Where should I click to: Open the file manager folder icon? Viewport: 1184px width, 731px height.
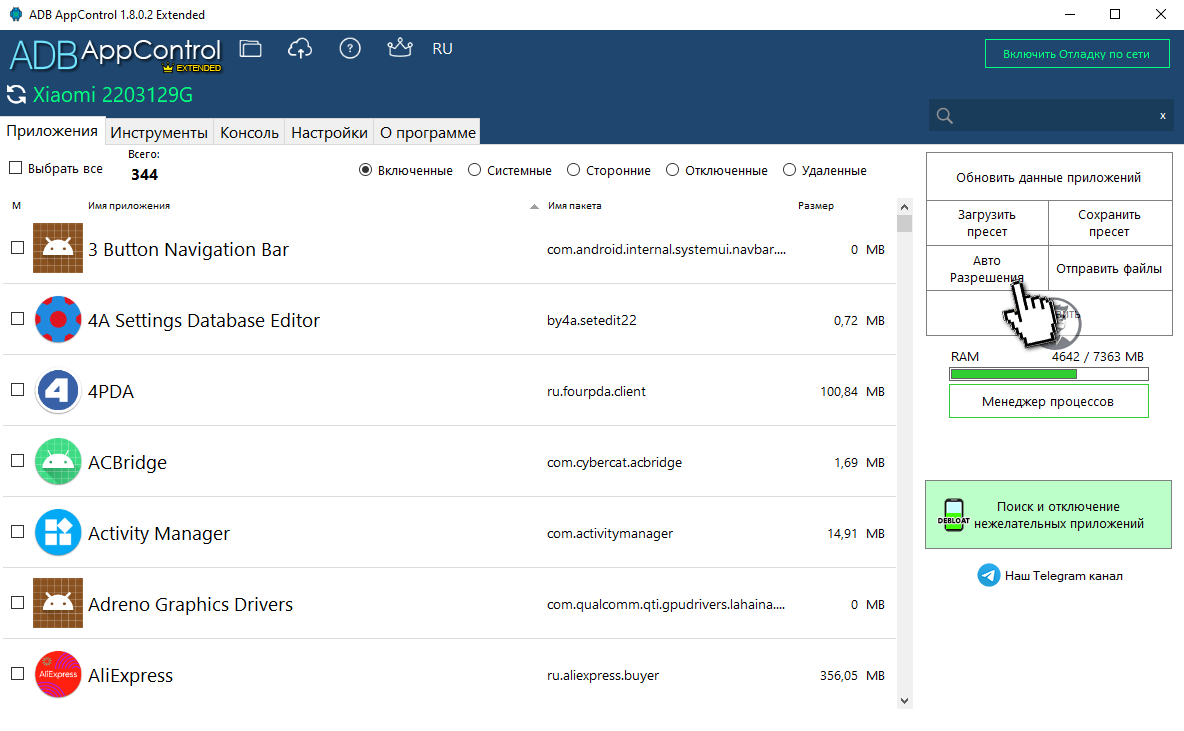click(x=251, y=49)
